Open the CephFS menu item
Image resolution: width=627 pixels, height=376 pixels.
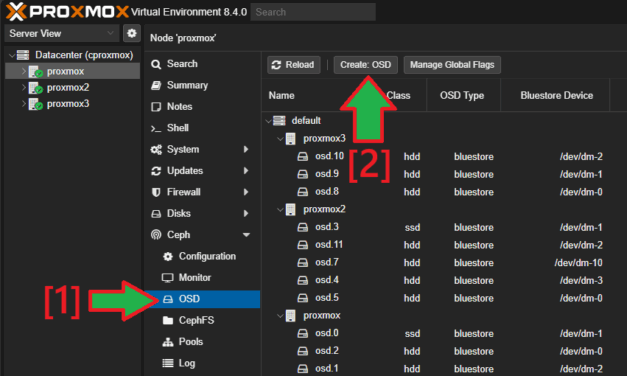202,320
